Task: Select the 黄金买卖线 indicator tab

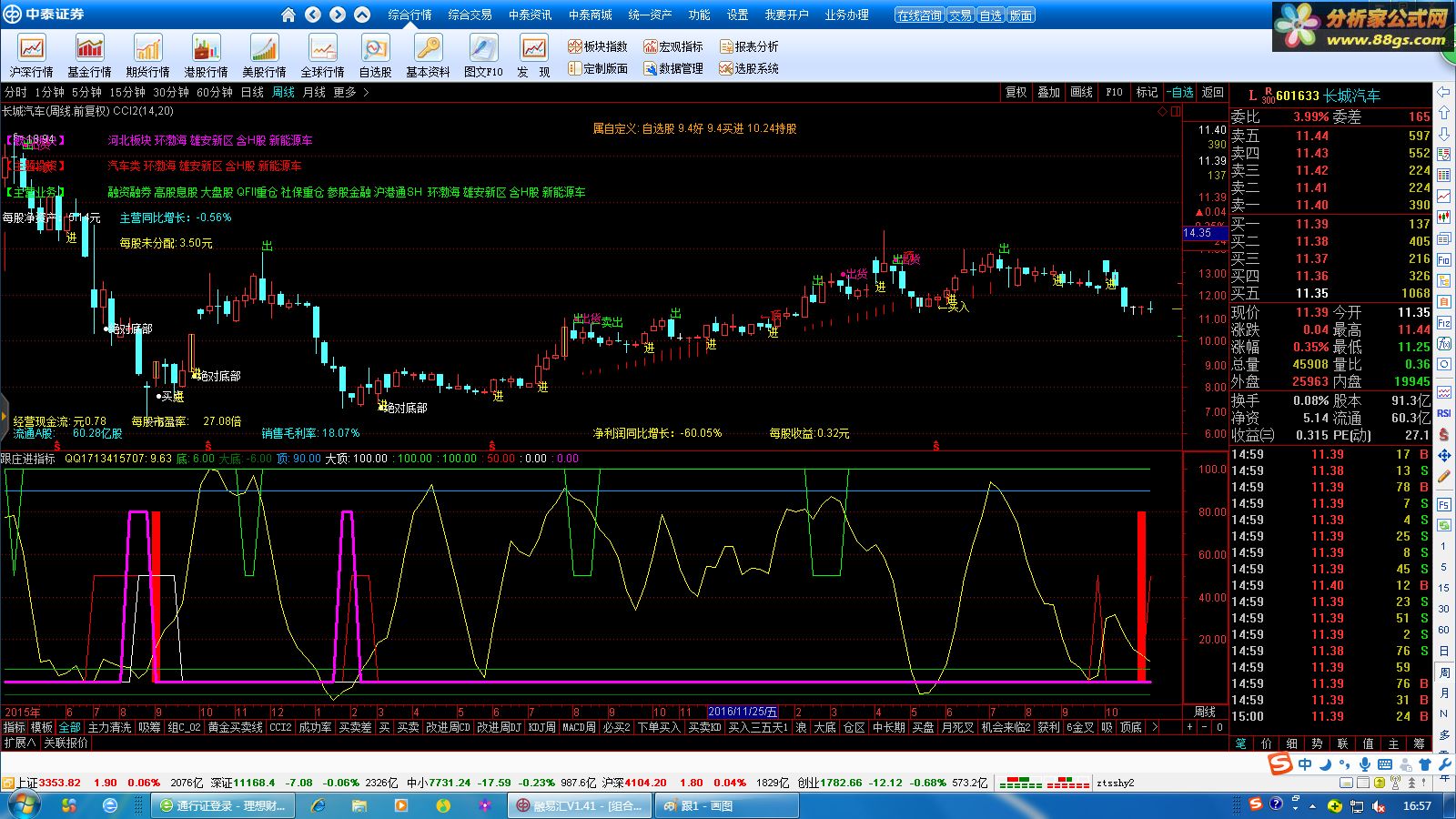Action: tap(235, 727)
